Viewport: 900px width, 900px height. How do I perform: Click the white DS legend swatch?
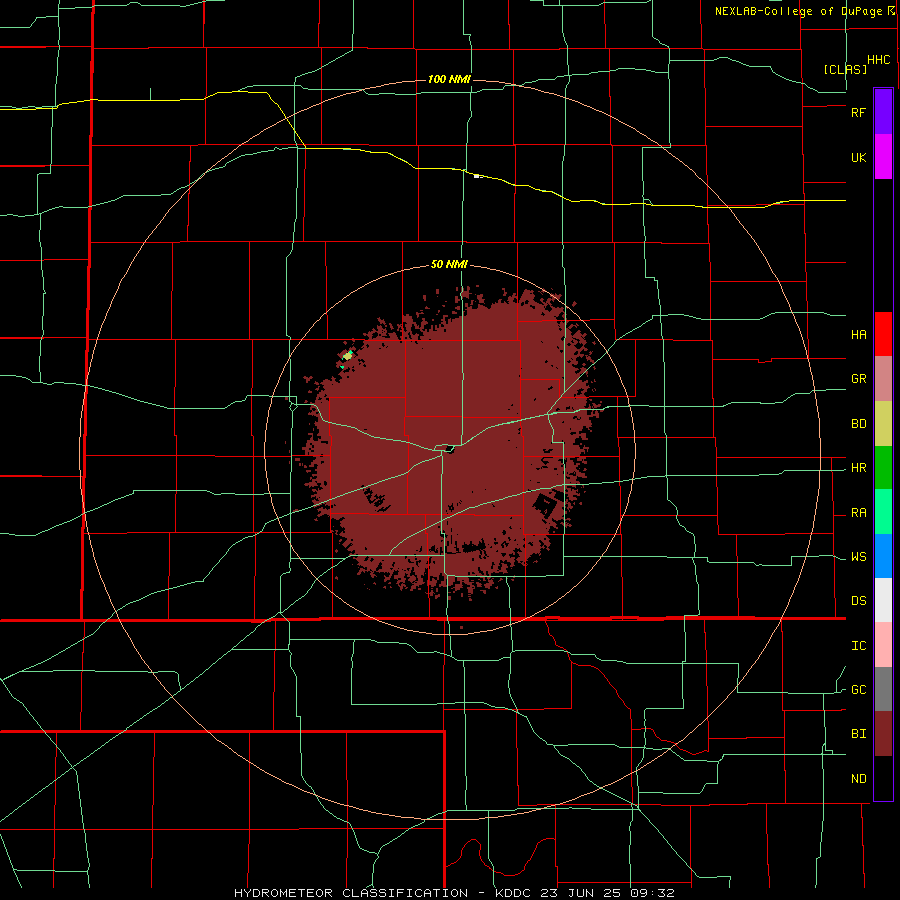click(x=883, y=600)
